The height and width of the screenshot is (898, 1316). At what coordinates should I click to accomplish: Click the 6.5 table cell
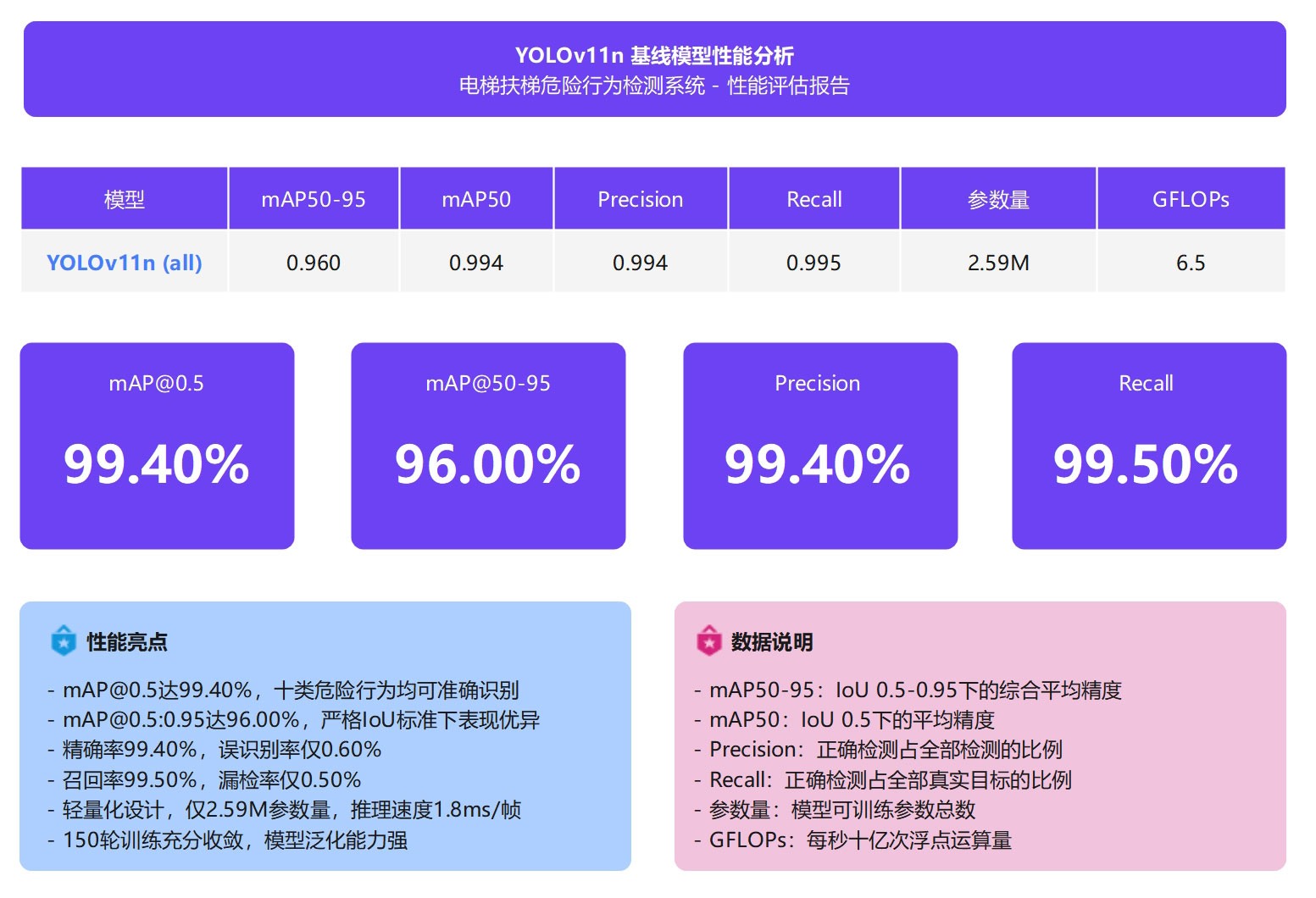tap(1191, 263)
